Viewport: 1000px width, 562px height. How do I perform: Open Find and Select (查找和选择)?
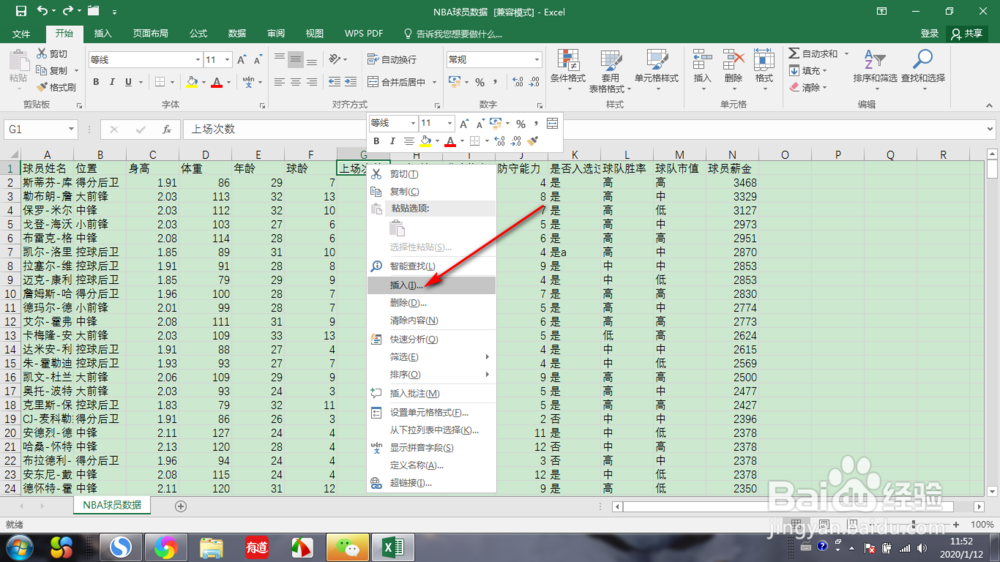(923, 68)
